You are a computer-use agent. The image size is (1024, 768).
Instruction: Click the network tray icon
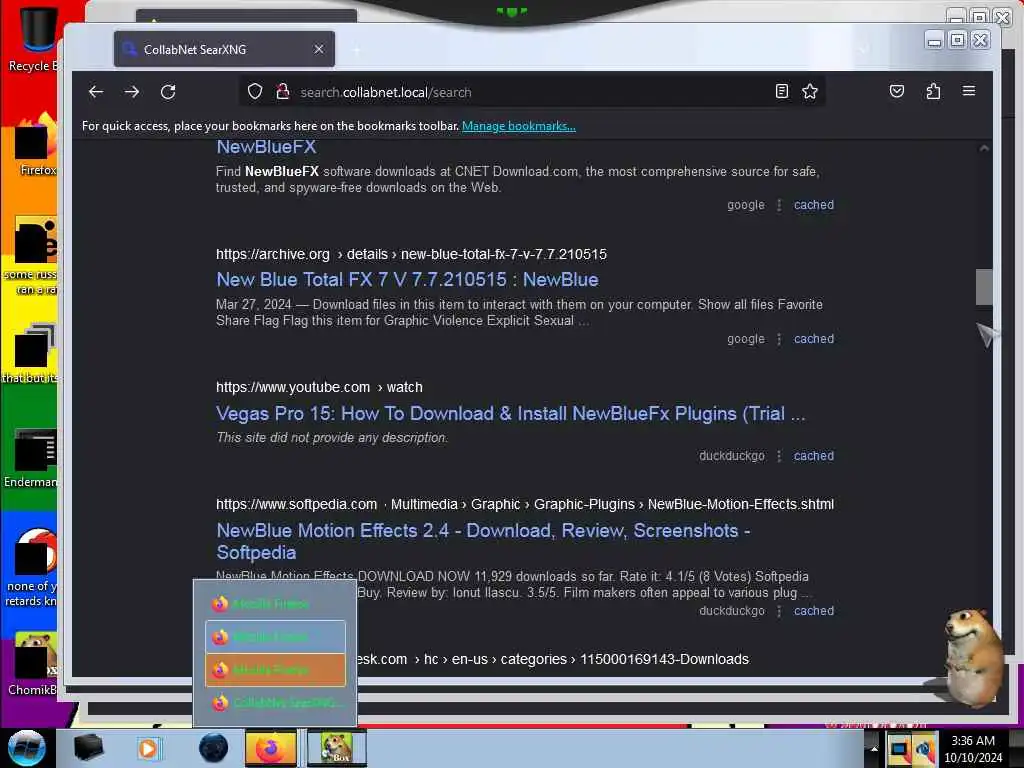[925, 749]
